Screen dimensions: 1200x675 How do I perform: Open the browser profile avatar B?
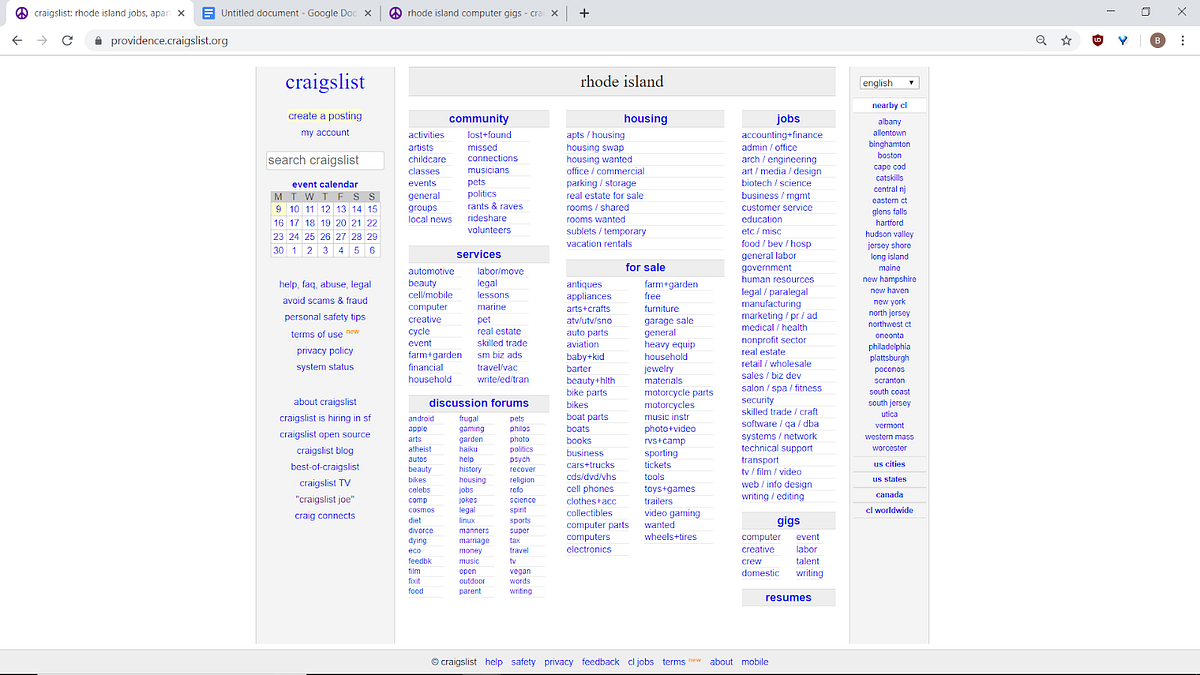point(1157,41)
